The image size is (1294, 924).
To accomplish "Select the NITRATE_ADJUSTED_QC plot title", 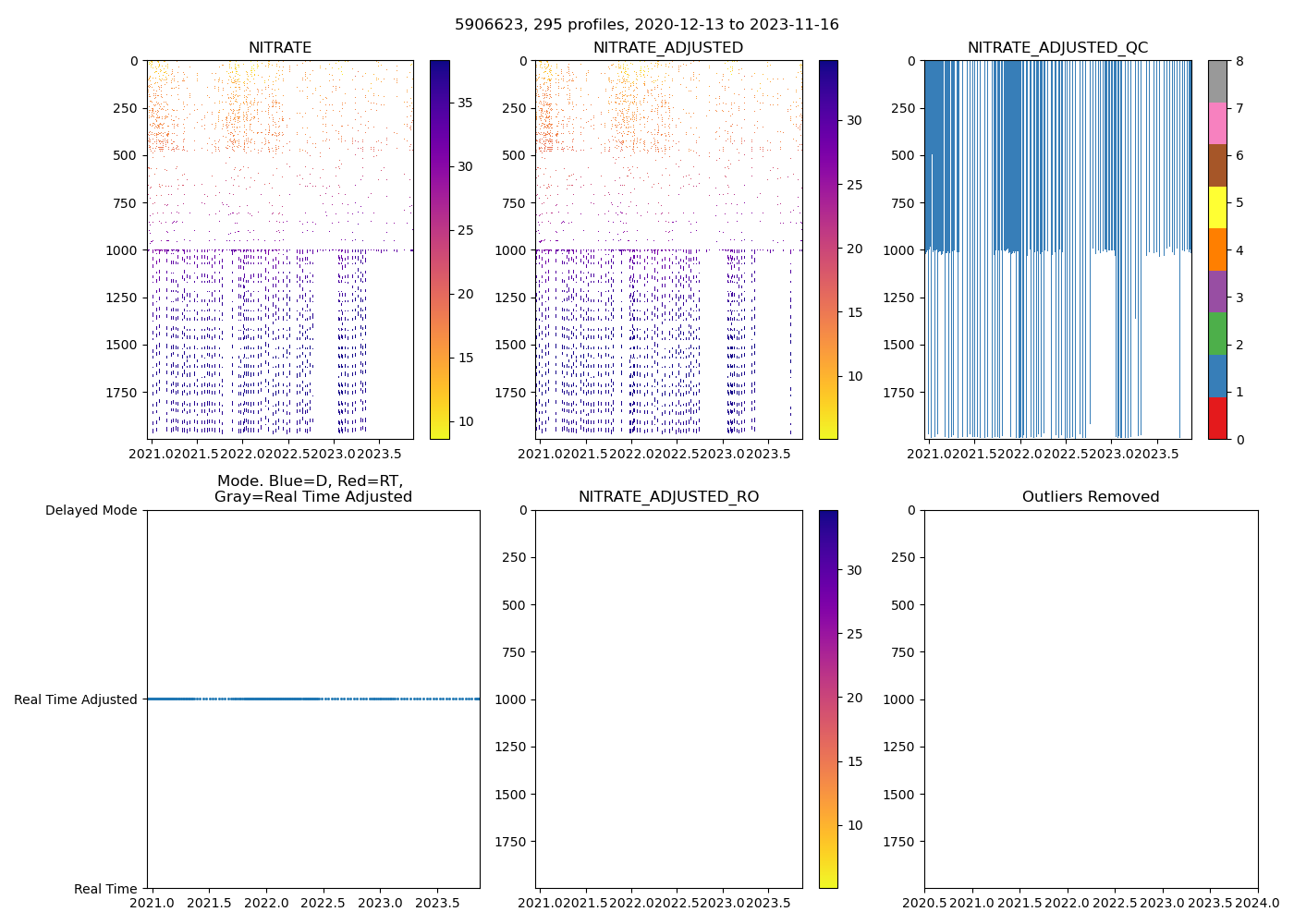I will click(x=1057, y=48).
